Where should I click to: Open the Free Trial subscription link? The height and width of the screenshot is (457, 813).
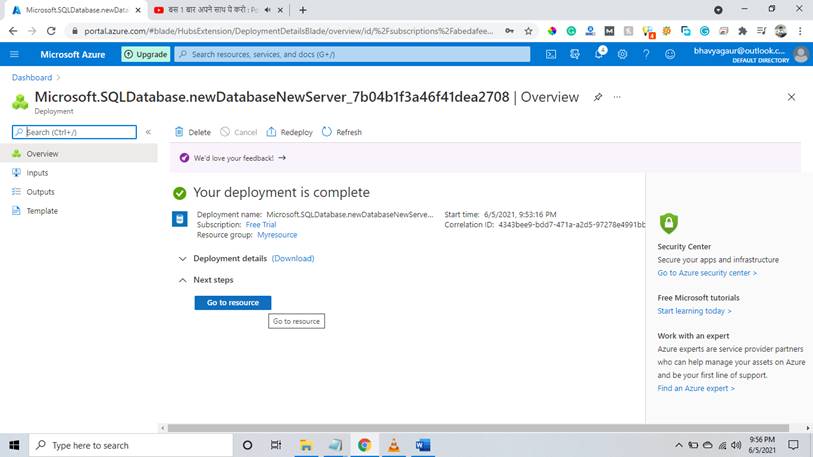coord(261,225)
